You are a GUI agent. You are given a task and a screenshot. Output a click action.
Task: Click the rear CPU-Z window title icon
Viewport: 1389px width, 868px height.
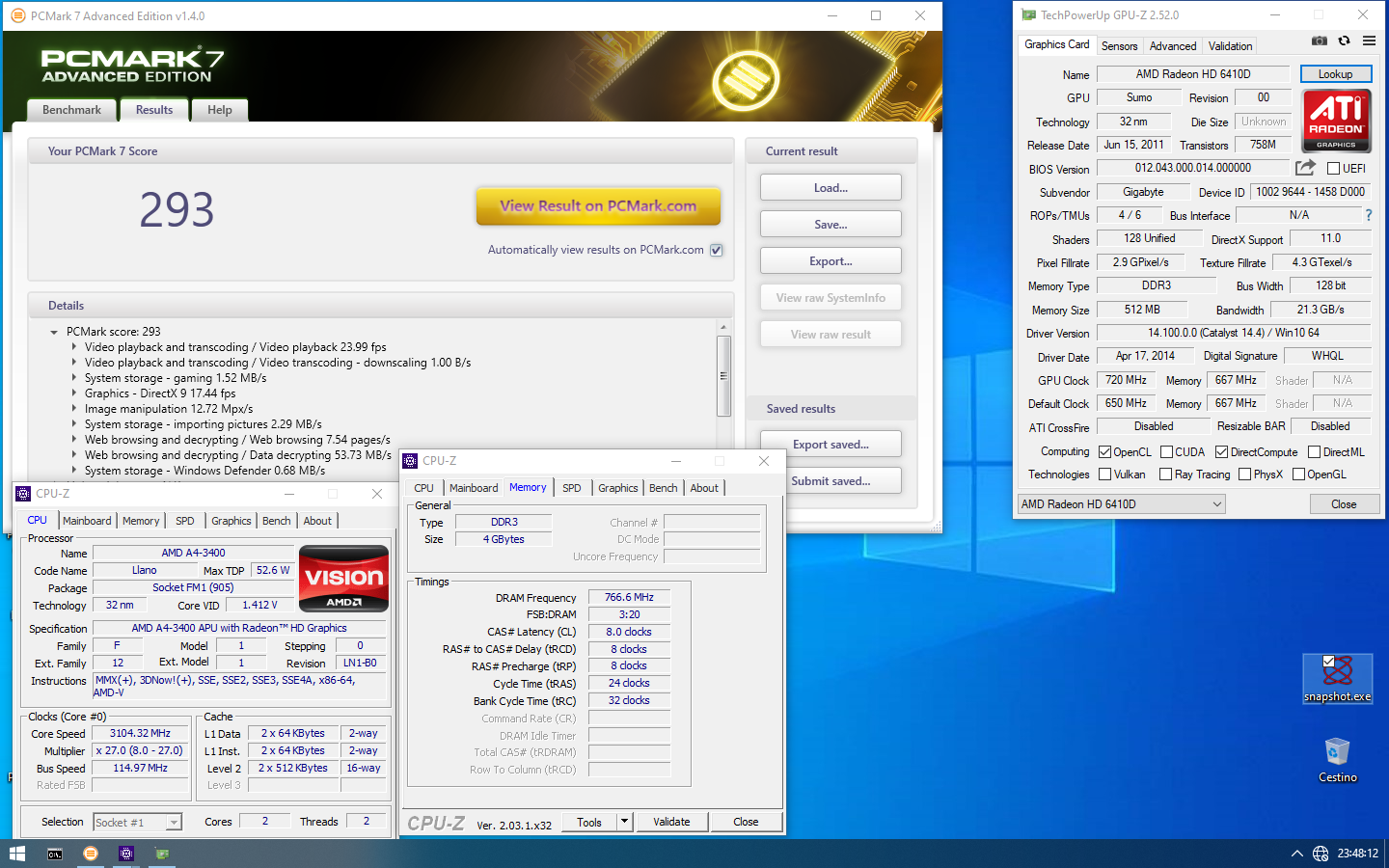click(23, 494)
